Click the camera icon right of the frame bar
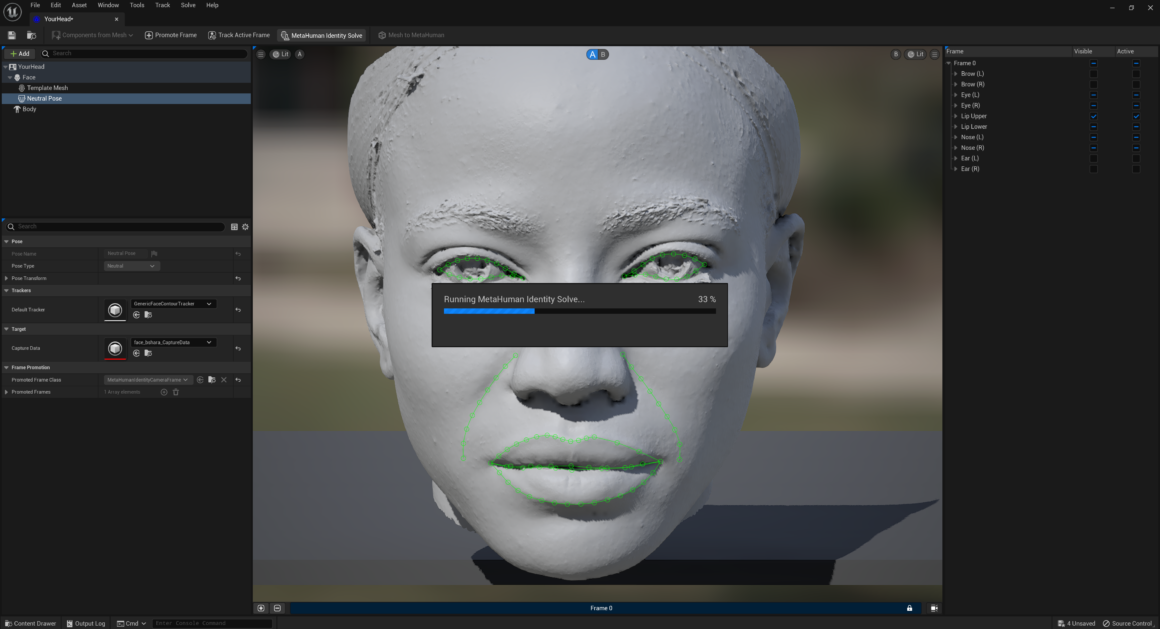The image size is (1160, 629). pos(934,608)
